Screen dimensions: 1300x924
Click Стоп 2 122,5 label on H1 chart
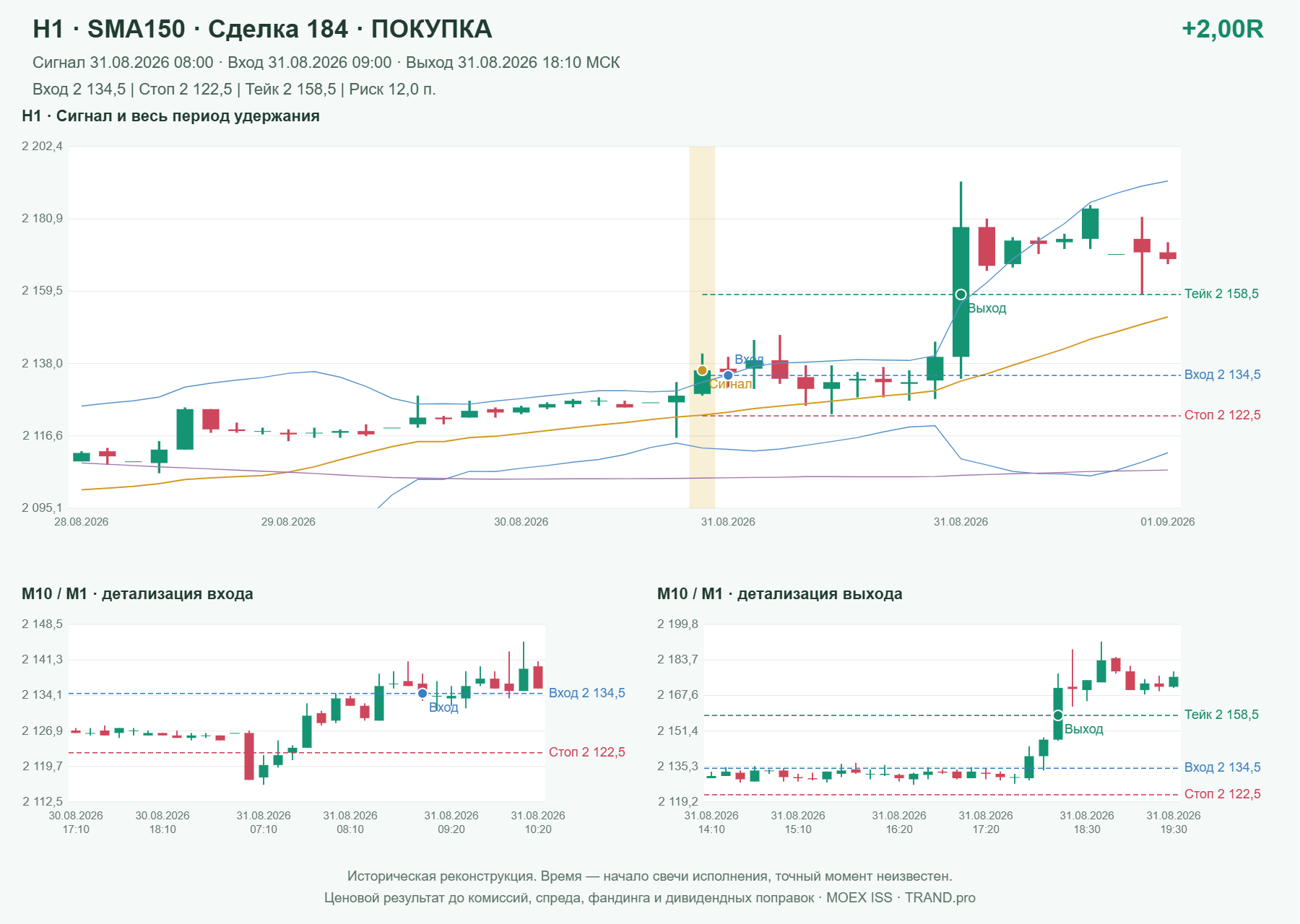(x=1222, y=415)
